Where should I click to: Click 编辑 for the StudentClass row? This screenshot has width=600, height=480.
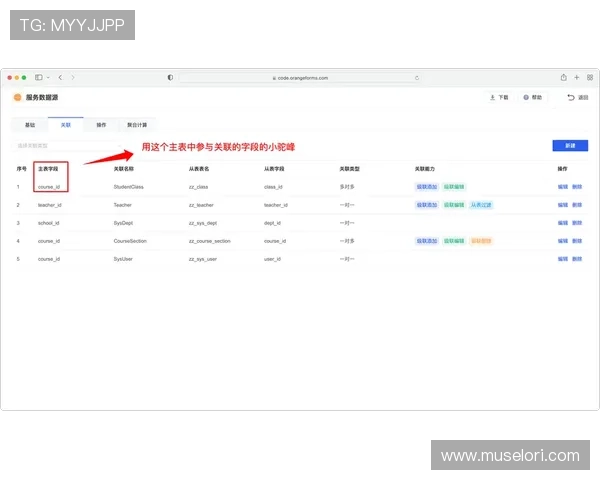(x=562, y=187)
